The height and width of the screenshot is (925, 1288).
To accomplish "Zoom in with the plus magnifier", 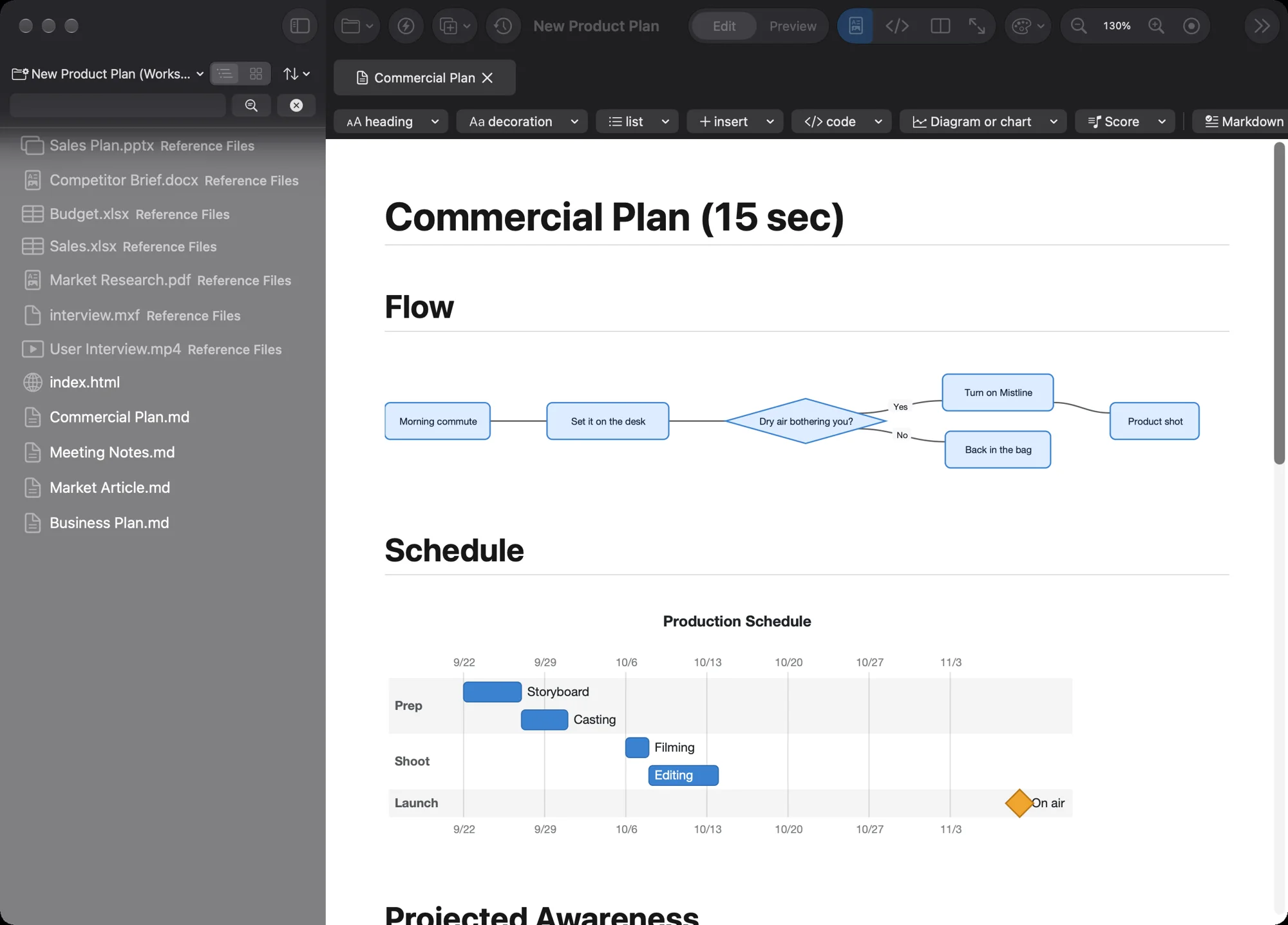I will 1157,26.
